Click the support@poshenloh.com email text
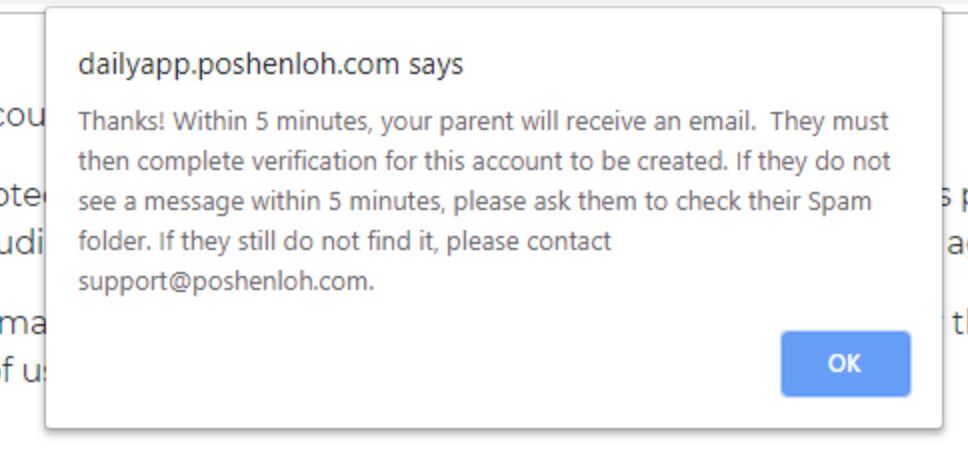 (225, 282)
